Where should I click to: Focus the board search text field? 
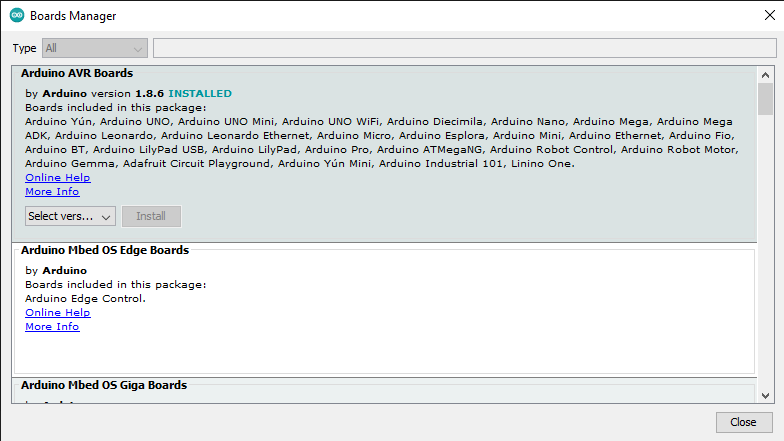tap(464, 48)
